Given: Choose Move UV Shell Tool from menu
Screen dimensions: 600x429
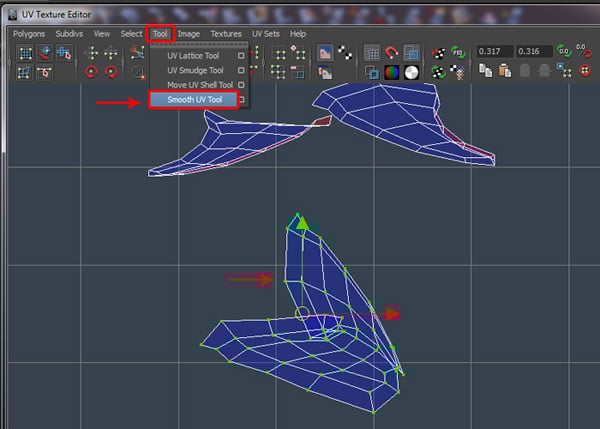Looking at the screenshot, I should [200, 85].
